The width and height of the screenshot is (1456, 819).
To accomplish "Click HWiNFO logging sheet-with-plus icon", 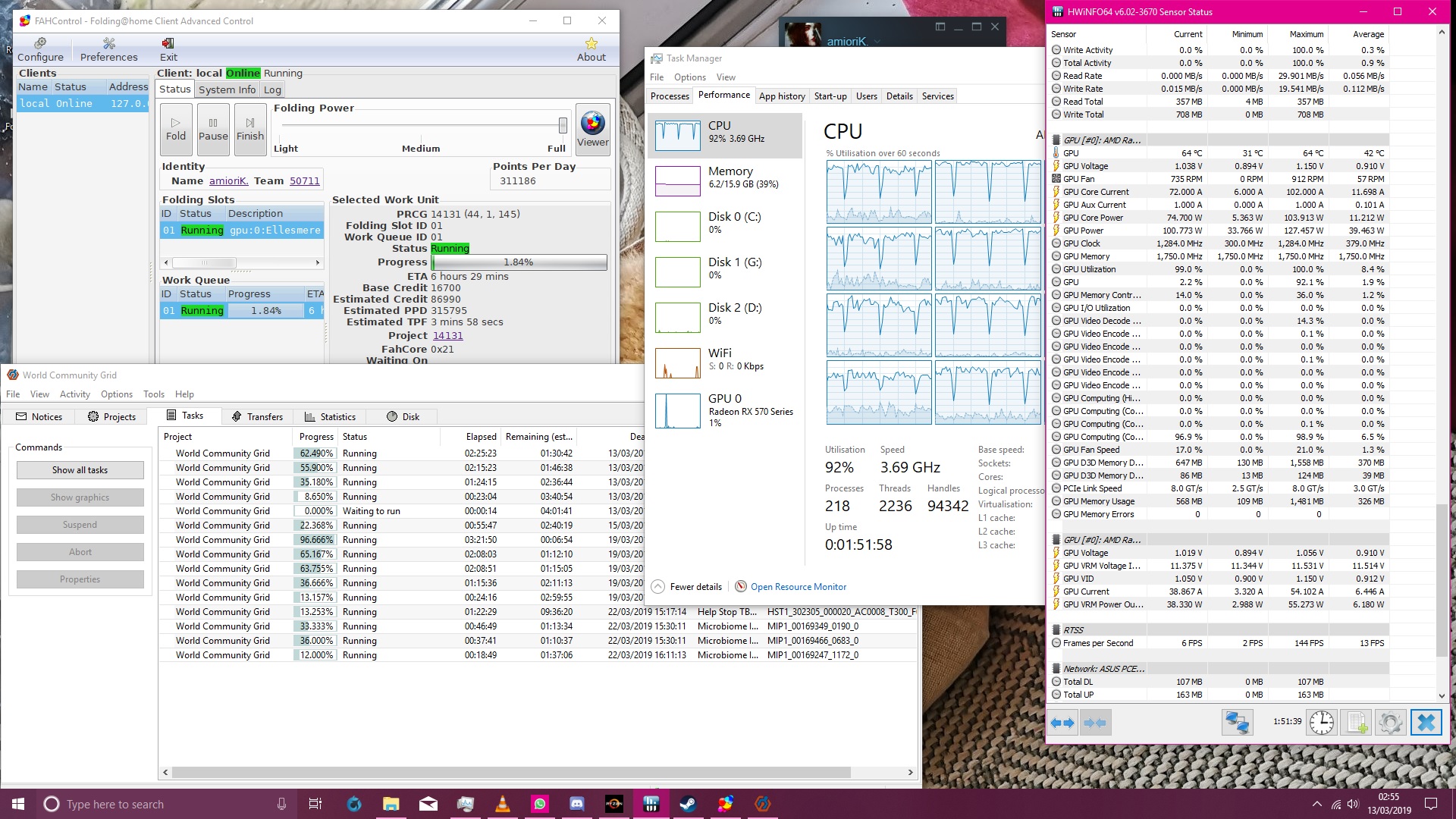I will pyautogui.click(x=1356, y=723).
